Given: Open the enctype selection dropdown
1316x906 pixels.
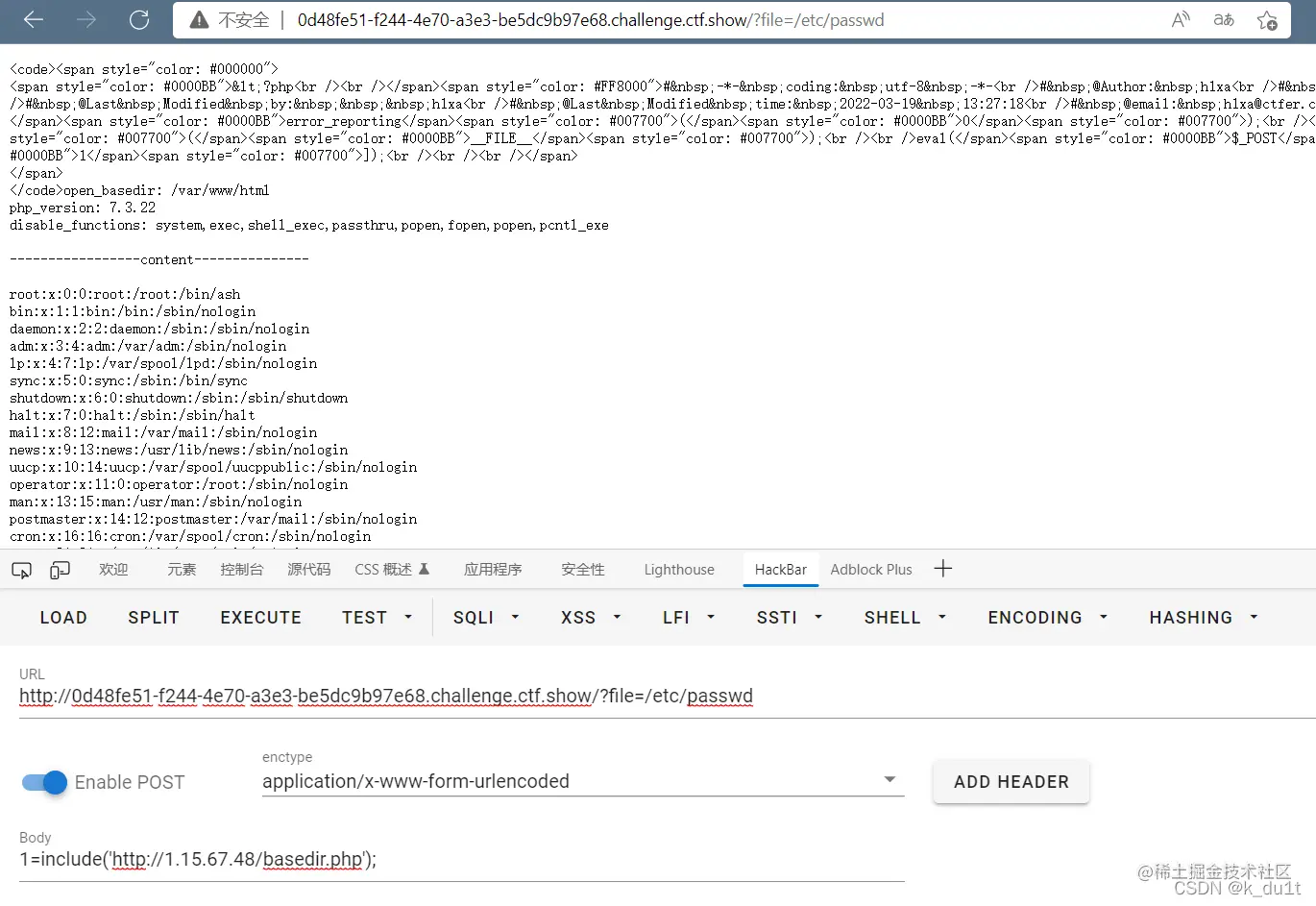Looking at the screenshot, I should pyautogui.click(x=583, y=781).
